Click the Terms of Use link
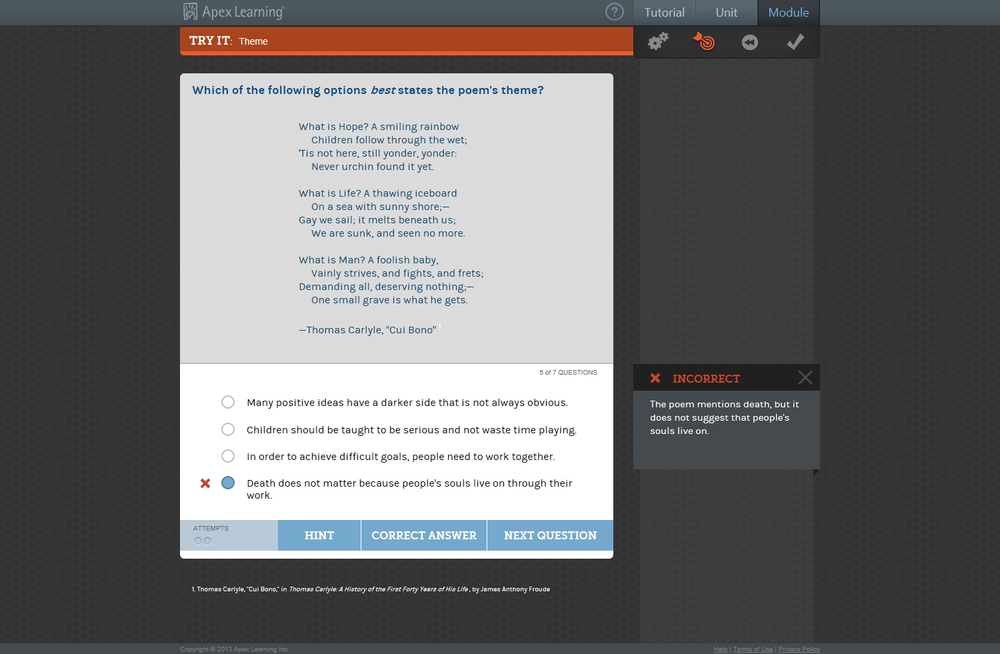Viewport: 1000px width, 654px height. pos(753,649)
